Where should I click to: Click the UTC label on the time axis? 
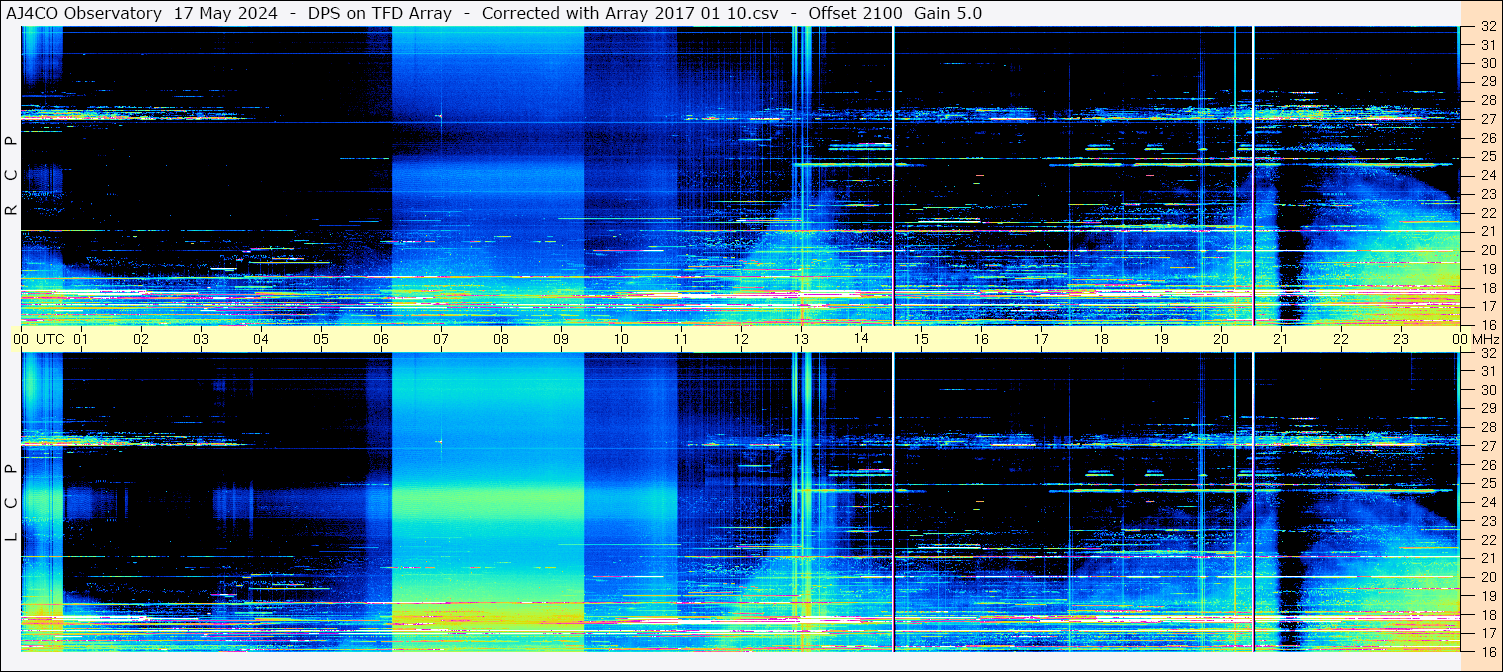[50, 339]
